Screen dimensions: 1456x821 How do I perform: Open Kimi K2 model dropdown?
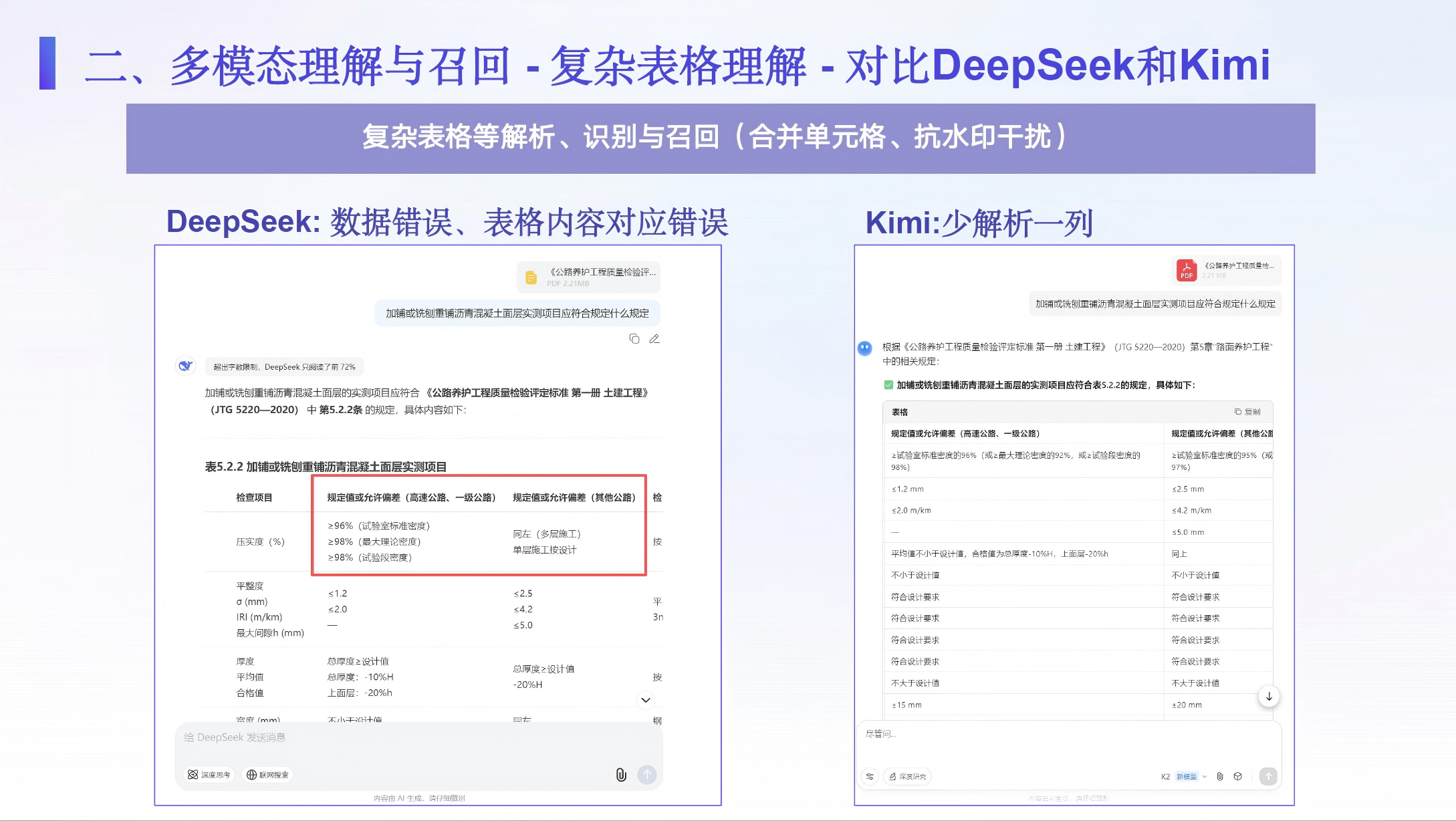point(1184,776)
